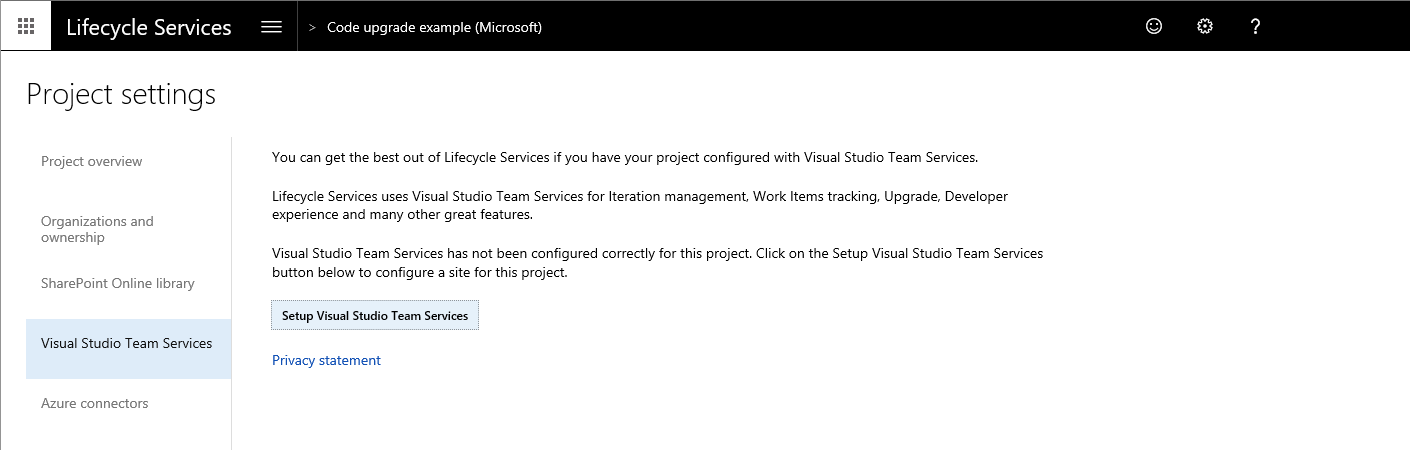Click the paragraph mentioning Iteration management and Work Items
Screen dimensions: 1410x450
640,206
